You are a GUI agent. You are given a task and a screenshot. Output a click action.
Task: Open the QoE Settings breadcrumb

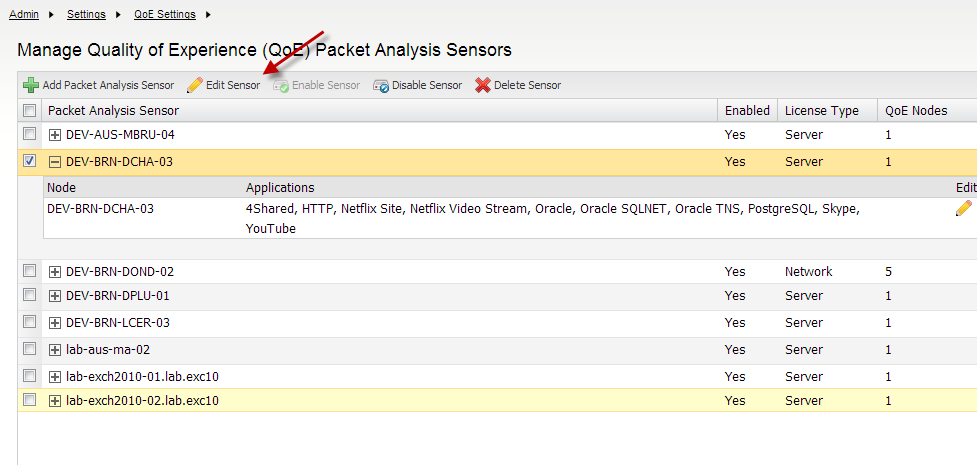[166, 14]
